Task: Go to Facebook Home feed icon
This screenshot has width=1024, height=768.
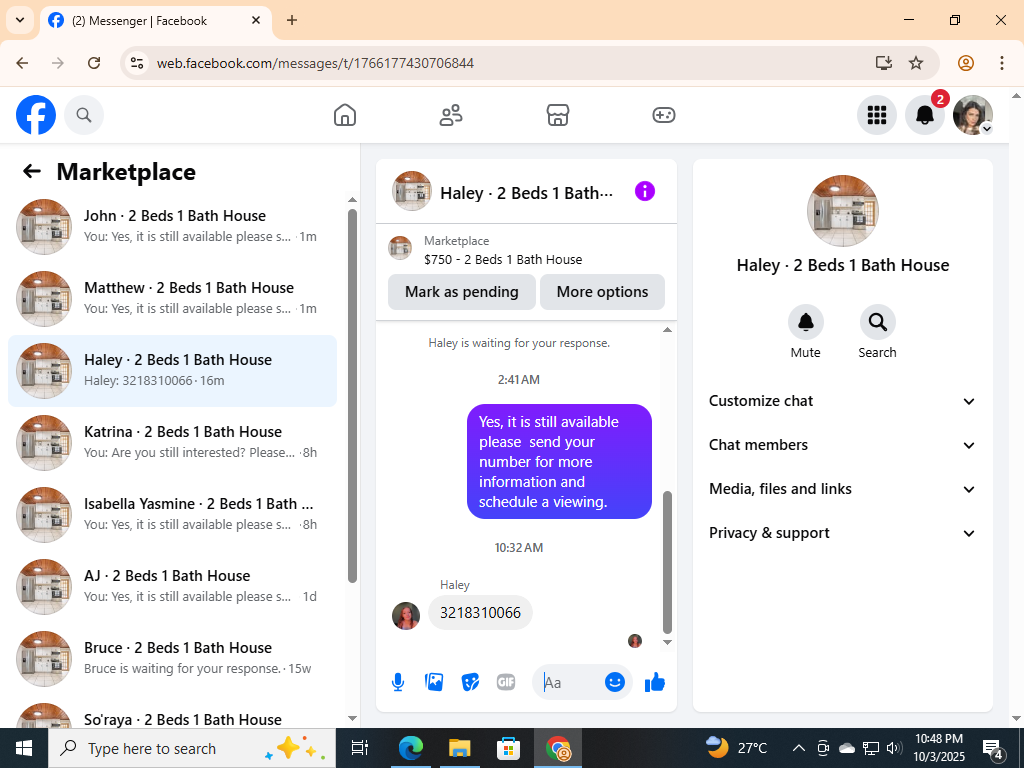Action: tap(345, 115)
